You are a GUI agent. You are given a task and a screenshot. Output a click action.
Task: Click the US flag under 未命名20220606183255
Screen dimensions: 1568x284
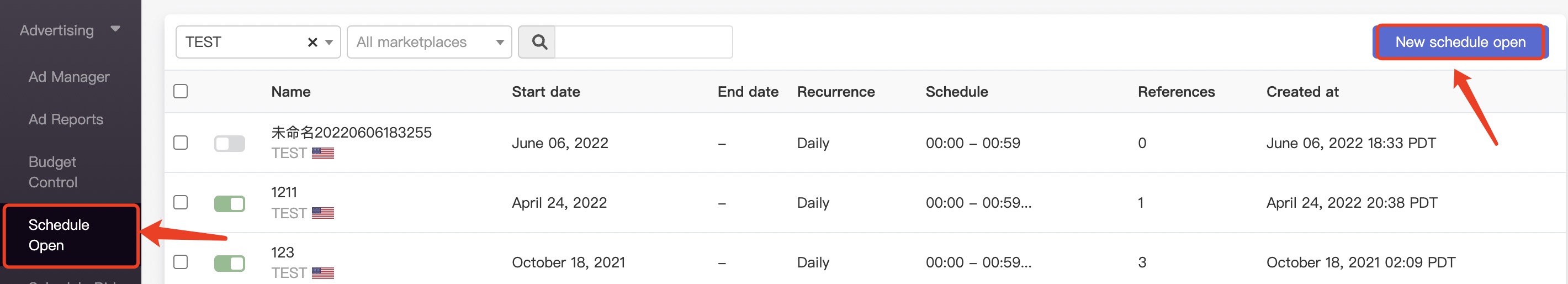point(322,153)
